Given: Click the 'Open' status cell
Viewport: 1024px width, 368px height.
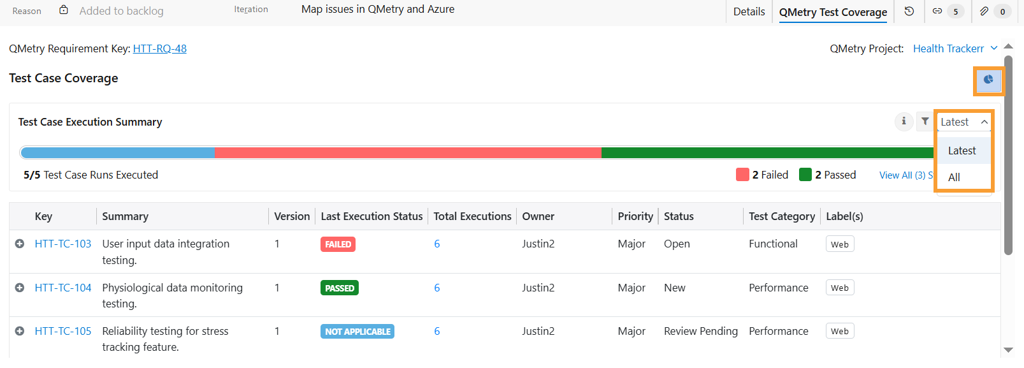Looking at the screenshot, I should point(677,243).
